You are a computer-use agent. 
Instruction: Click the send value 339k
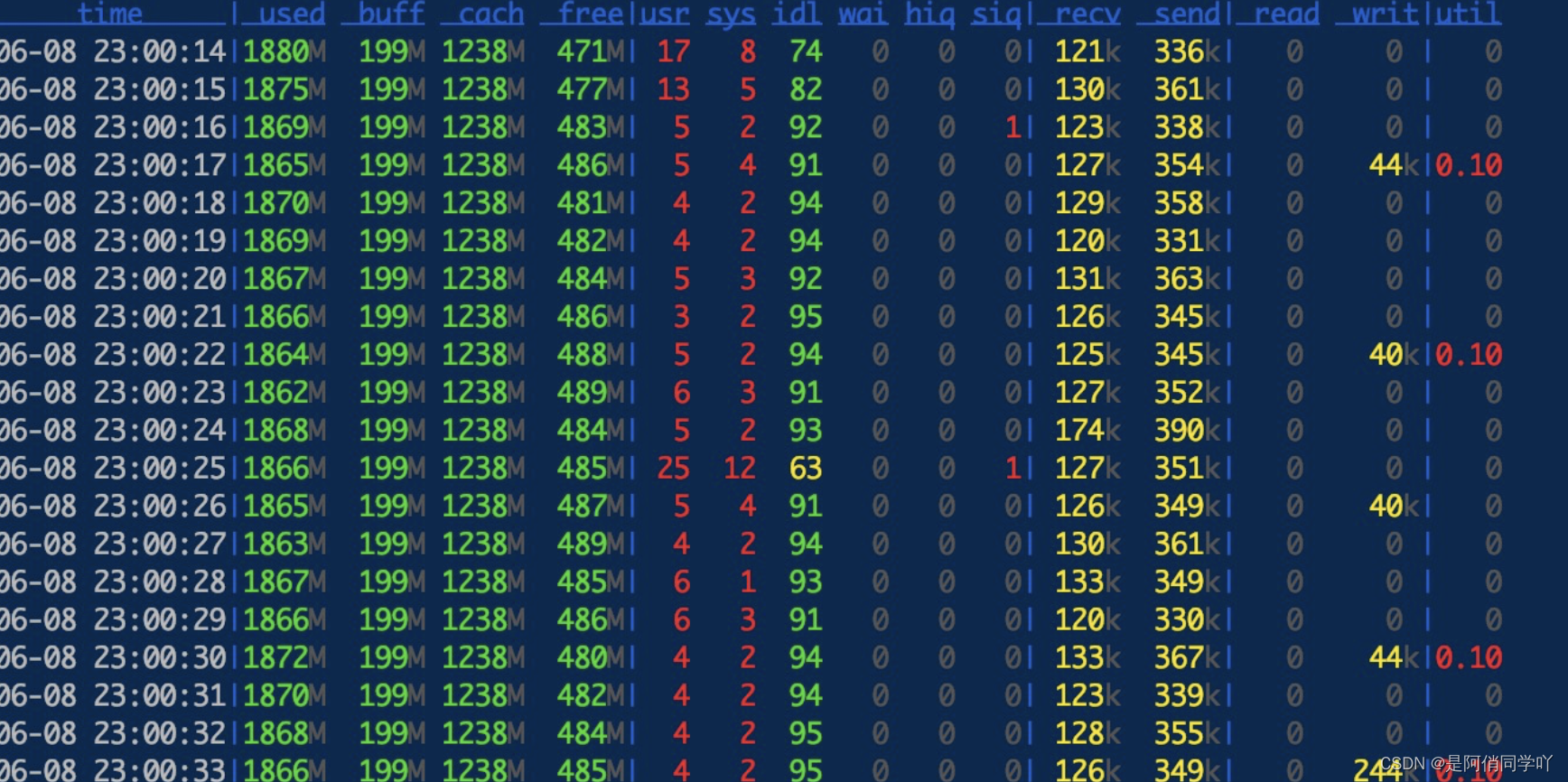(1187, 696)
